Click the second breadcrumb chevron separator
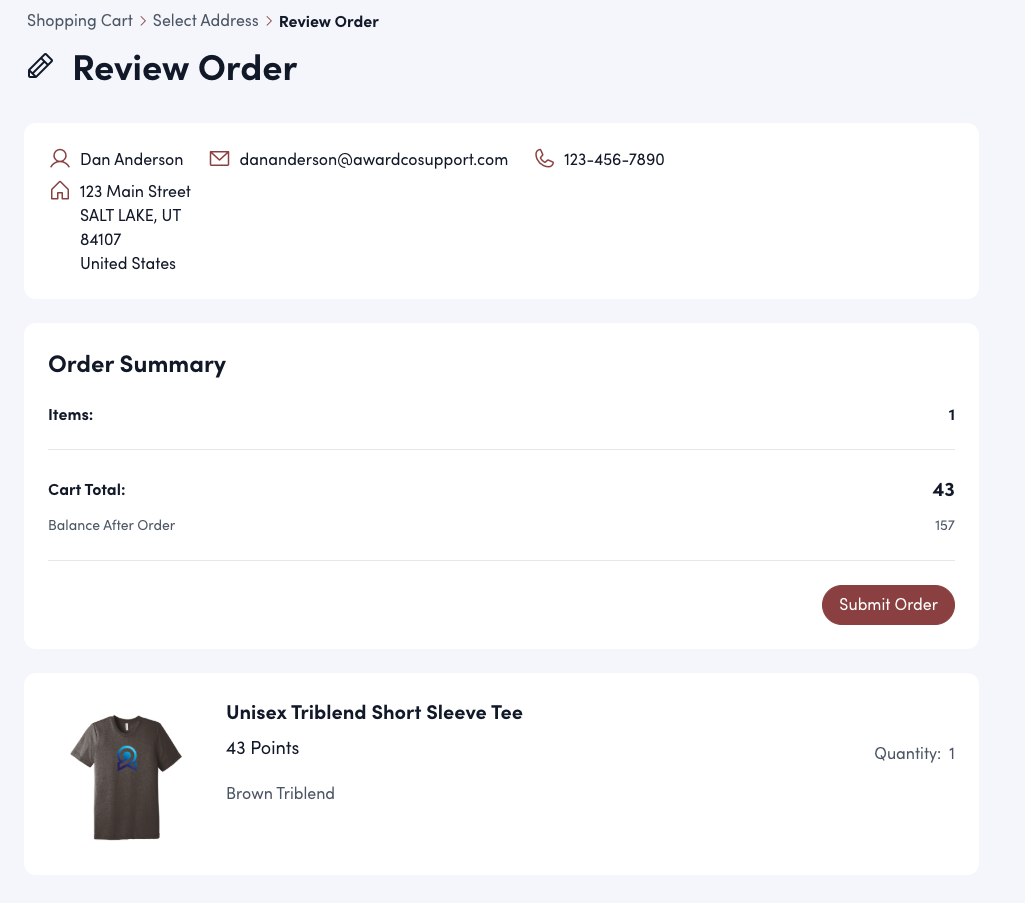 [269, 21]
